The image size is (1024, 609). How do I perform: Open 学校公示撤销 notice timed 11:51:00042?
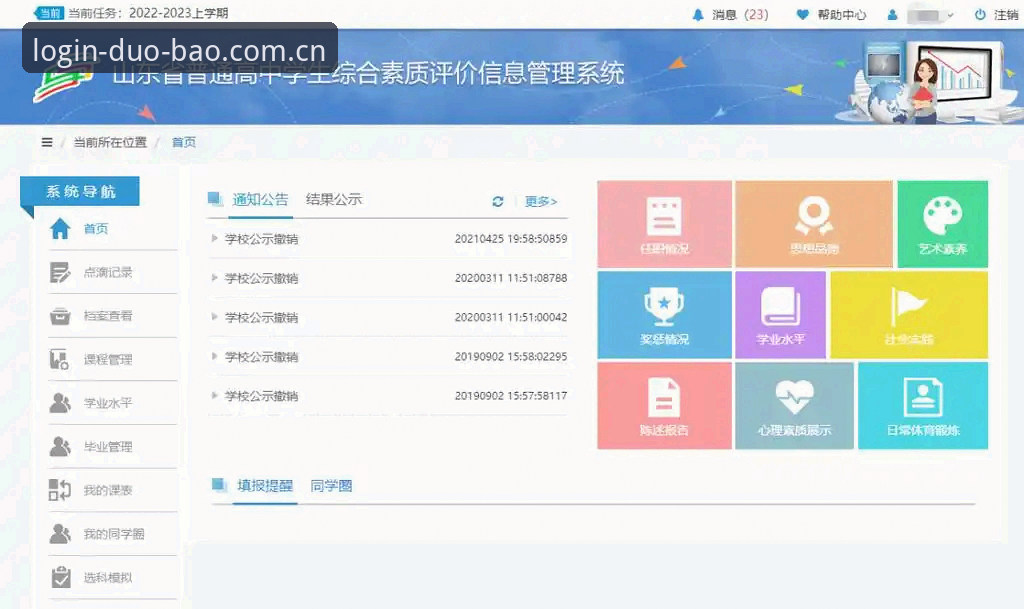[x=261, y=317]
